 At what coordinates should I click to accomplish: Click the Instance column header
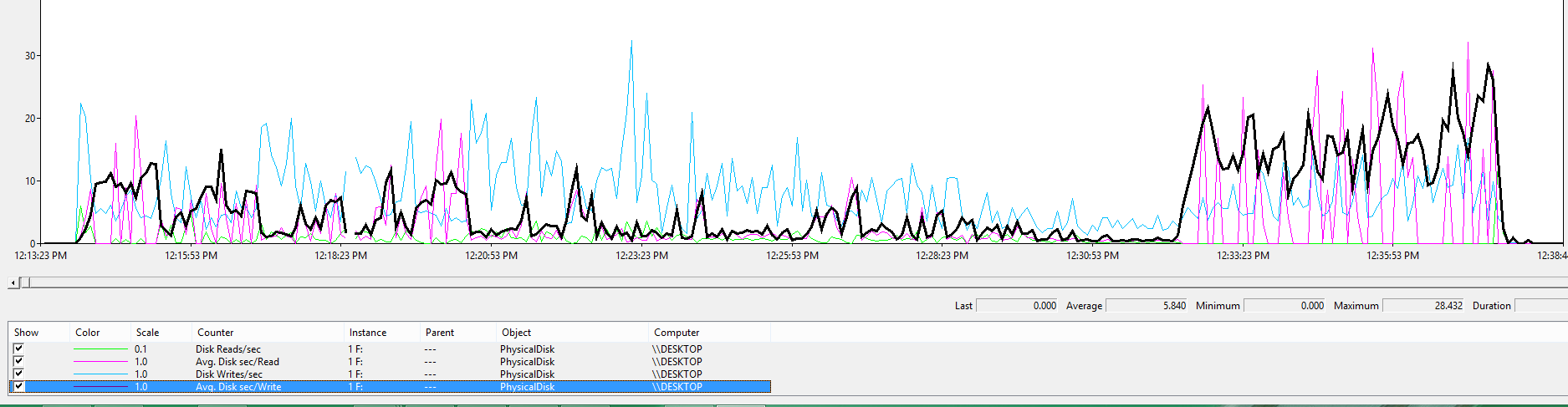pyautogui.click(x=368, y=333)
